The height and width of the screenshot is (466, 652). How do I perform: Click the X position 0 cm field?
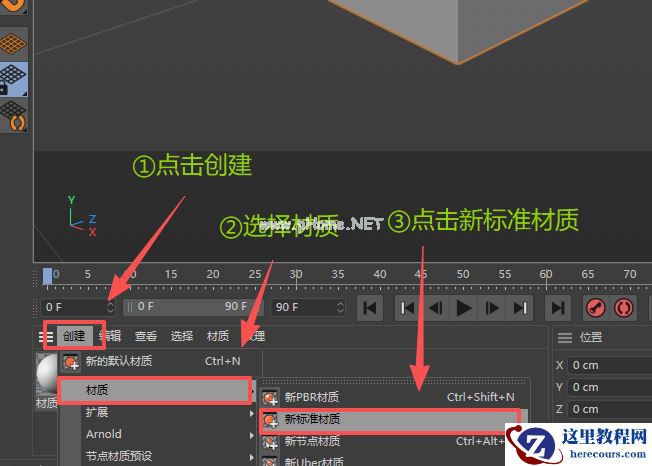tap(609, 365)
